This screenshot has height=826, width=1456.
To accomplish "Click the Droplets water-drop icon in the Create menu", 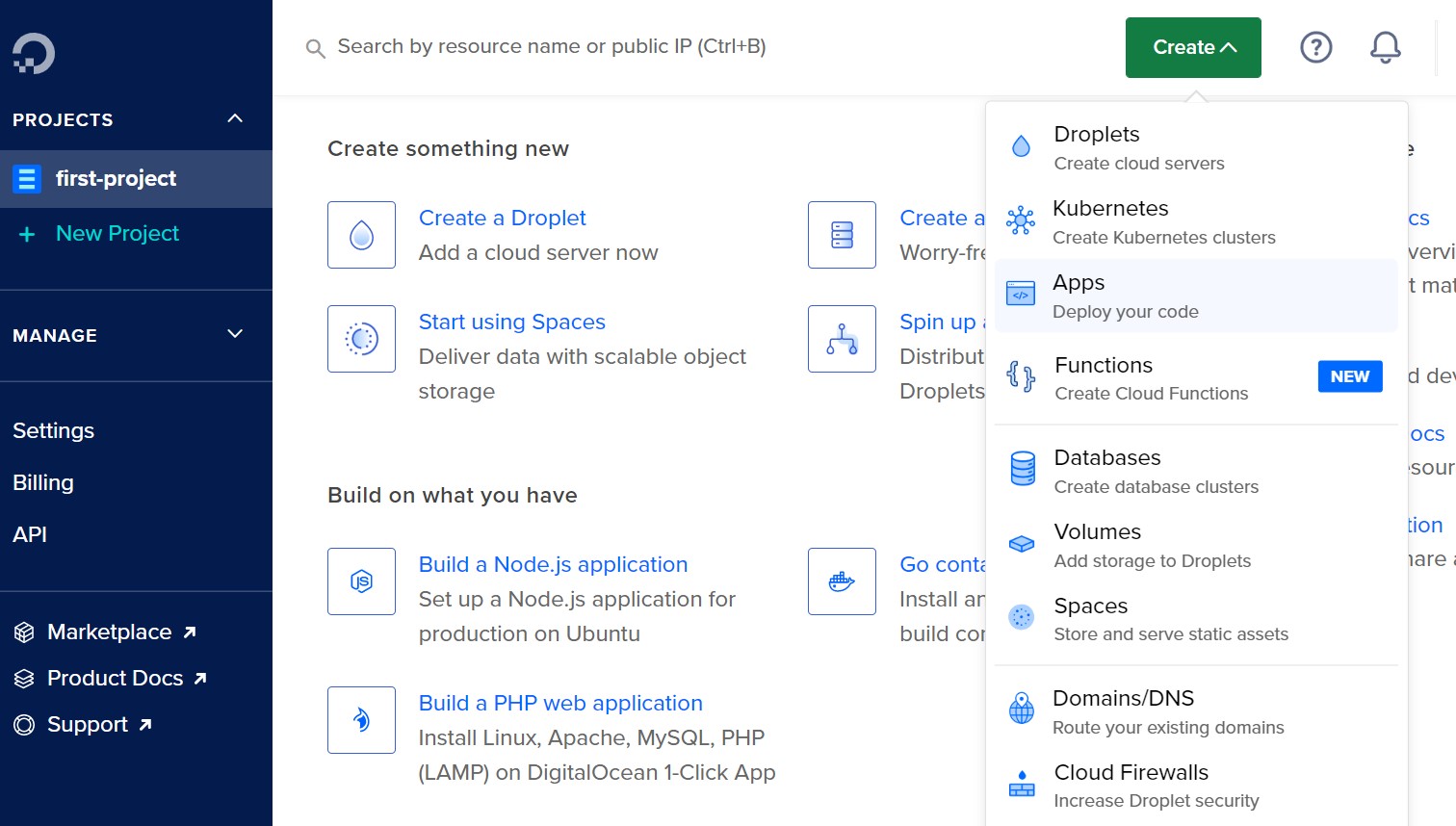I will pos(1021,145).
